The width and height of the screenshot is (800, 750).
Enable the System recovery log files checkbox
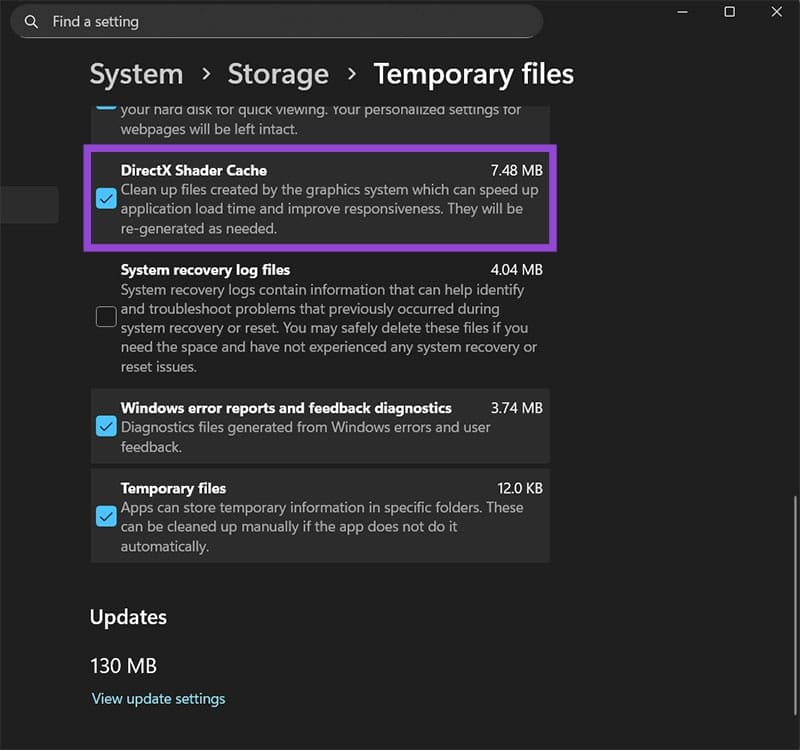point(106,318)
